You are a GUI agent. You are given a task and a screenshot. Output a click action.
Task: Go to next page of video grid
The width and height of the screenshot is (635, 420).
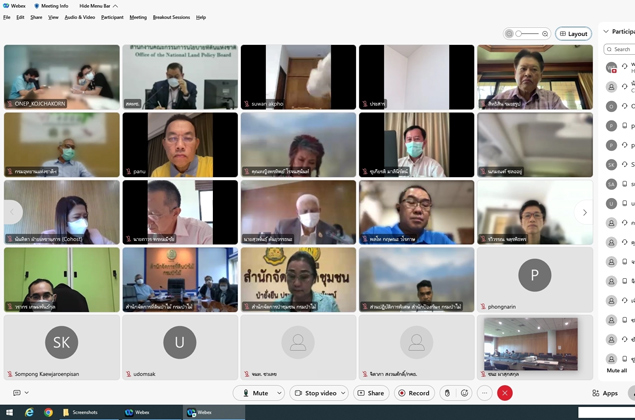(x=584, y=212)
